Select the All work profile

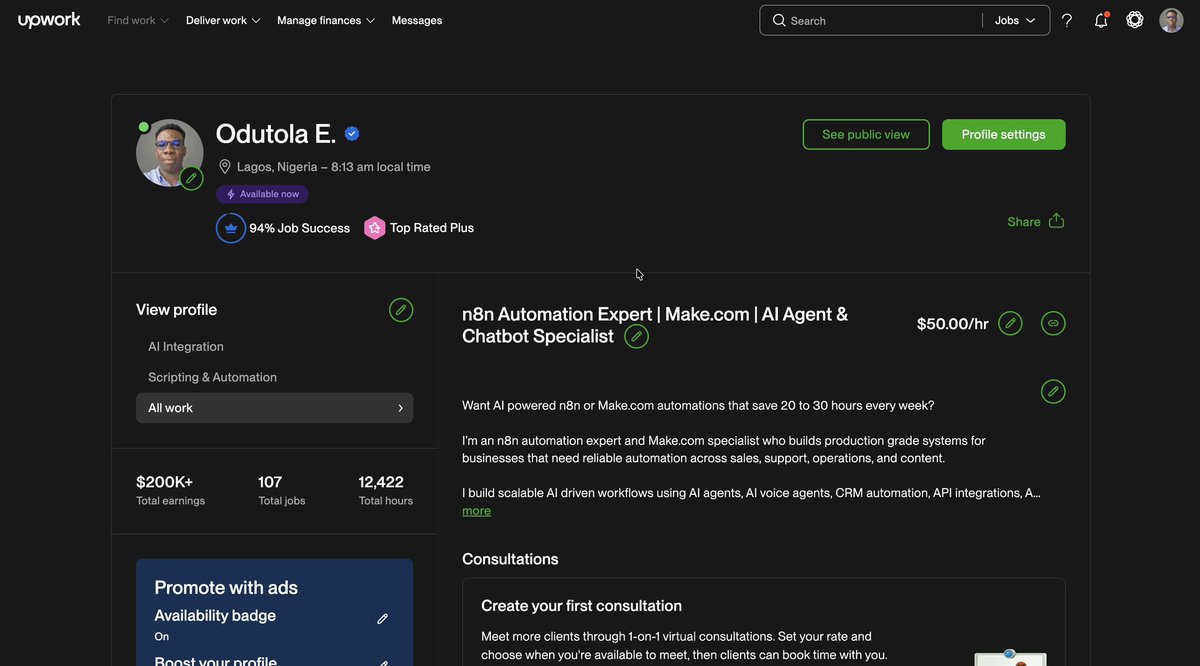[x=274, y=408]
